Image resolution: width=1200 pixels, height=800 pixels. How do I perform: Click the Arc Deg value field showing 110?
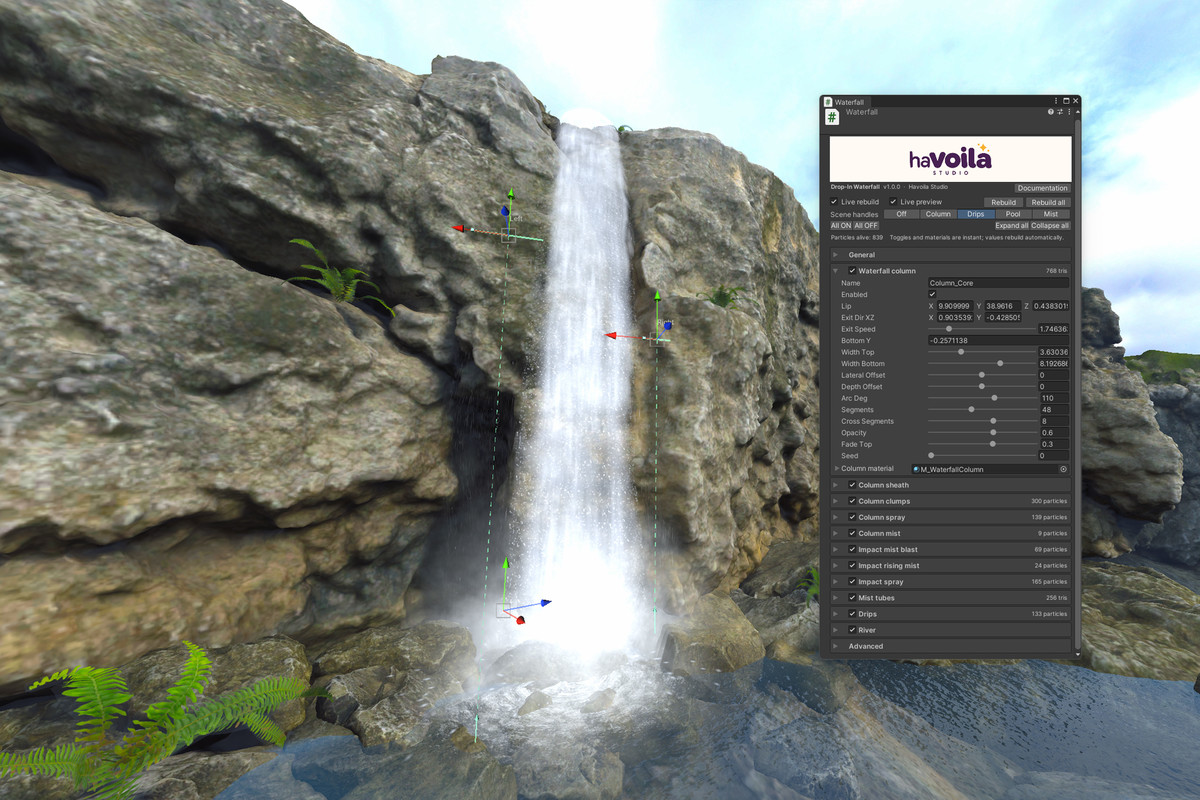1054,398
